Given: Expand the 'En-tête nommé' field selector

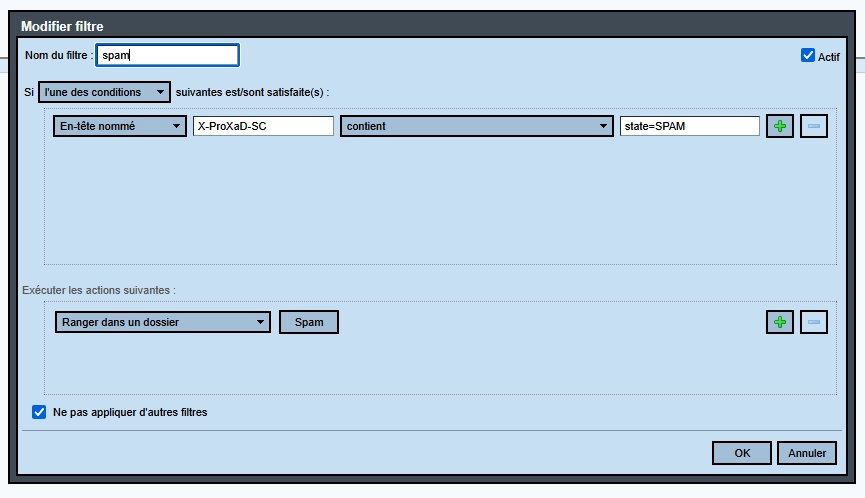Looking at the screenshot, I should pyautogui.click(x=120, y=126).
